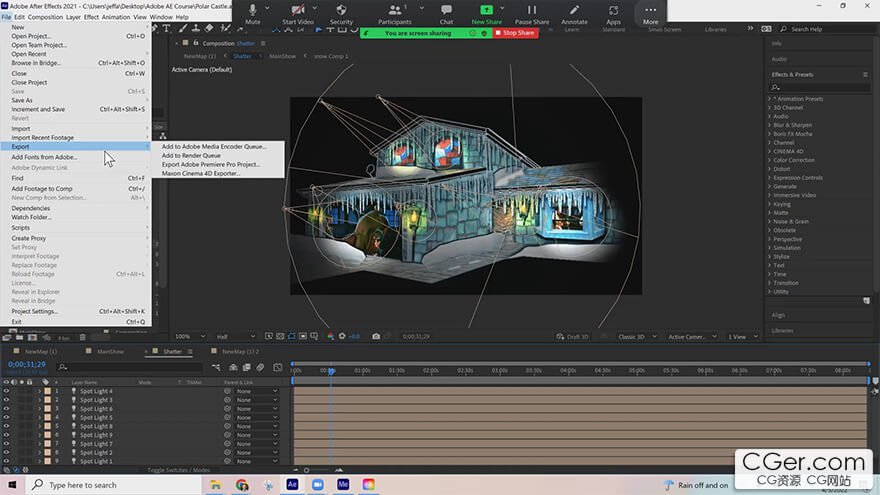Open Google Chrome from the taskbar
This screenshot has width=880, height=495.
[242, 484]
